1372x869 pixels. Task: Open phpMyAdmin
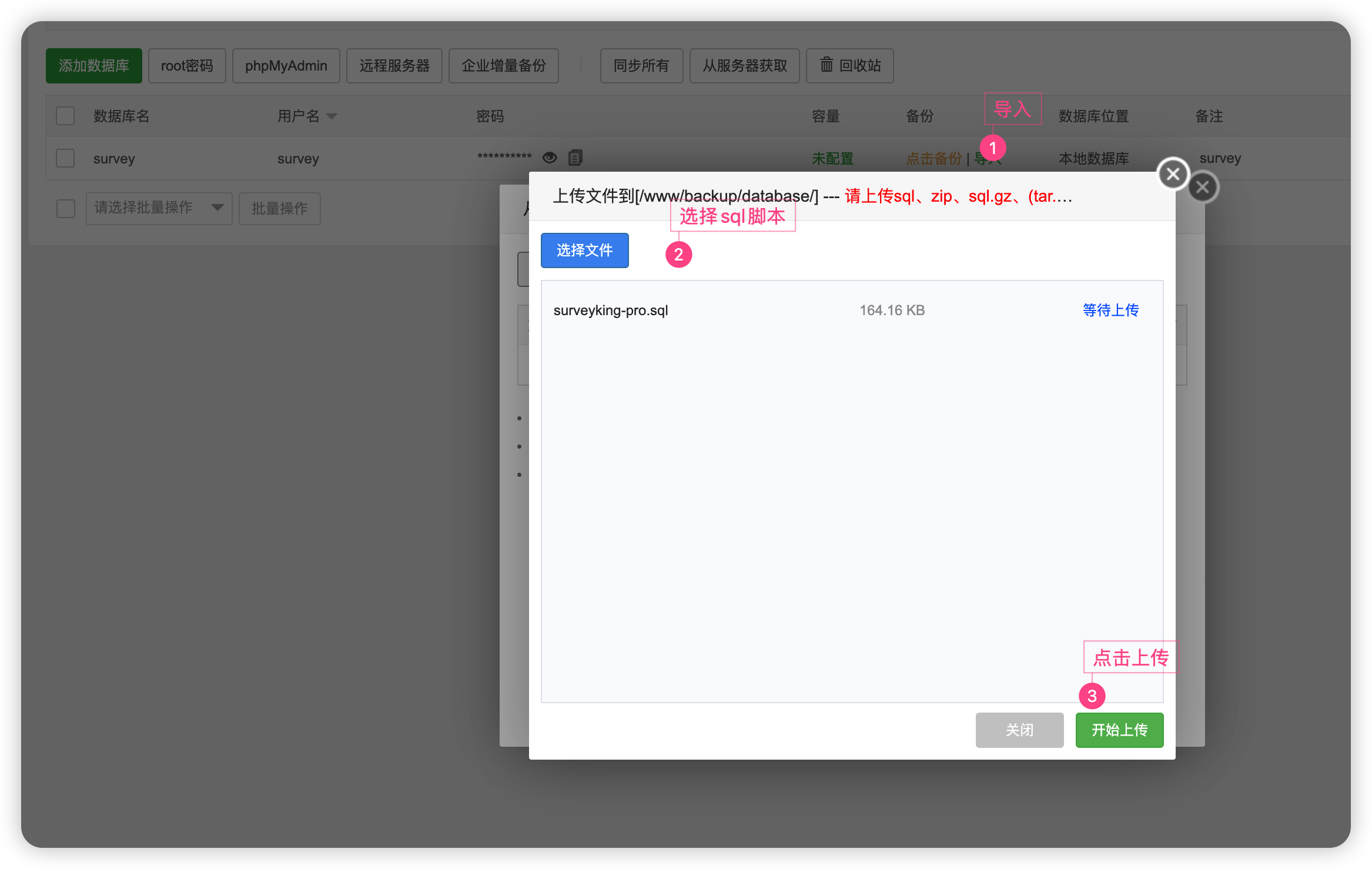pos(286,66)
